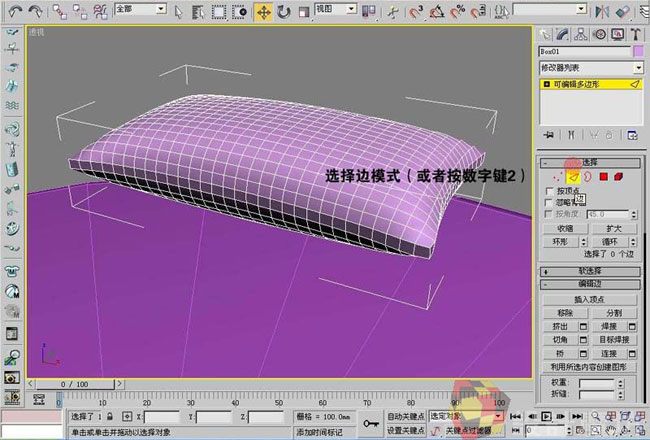
Task: Click the 权重 weight input field
Action: (x=594, y=382)
